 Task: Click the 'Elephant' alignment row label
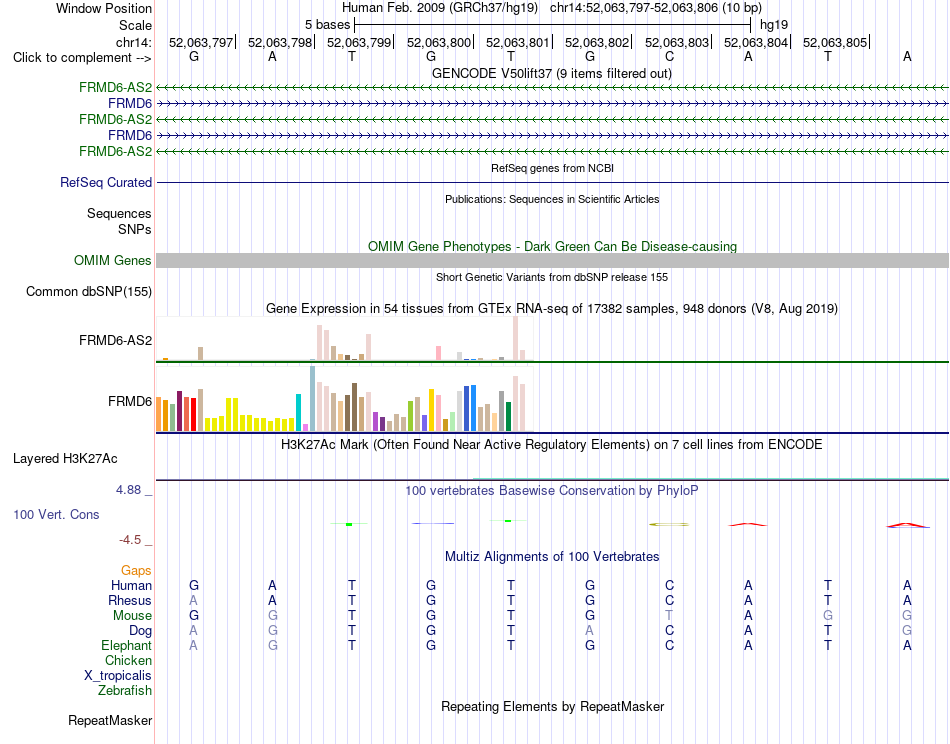(127, 645)
